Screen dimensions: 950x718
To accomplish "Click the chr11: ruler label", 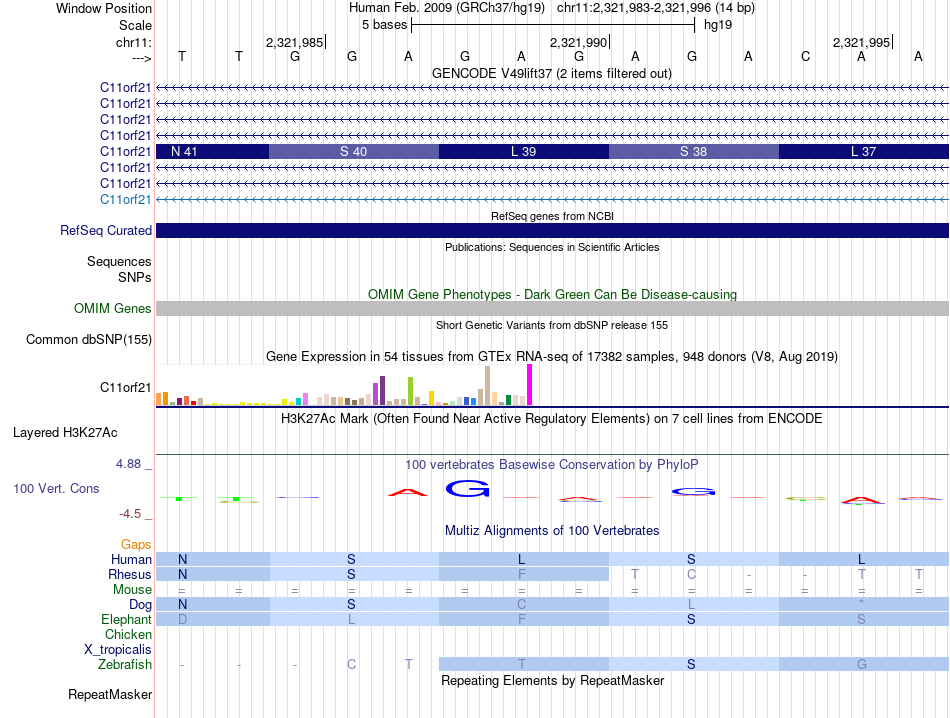I will [x=134, y=42].
